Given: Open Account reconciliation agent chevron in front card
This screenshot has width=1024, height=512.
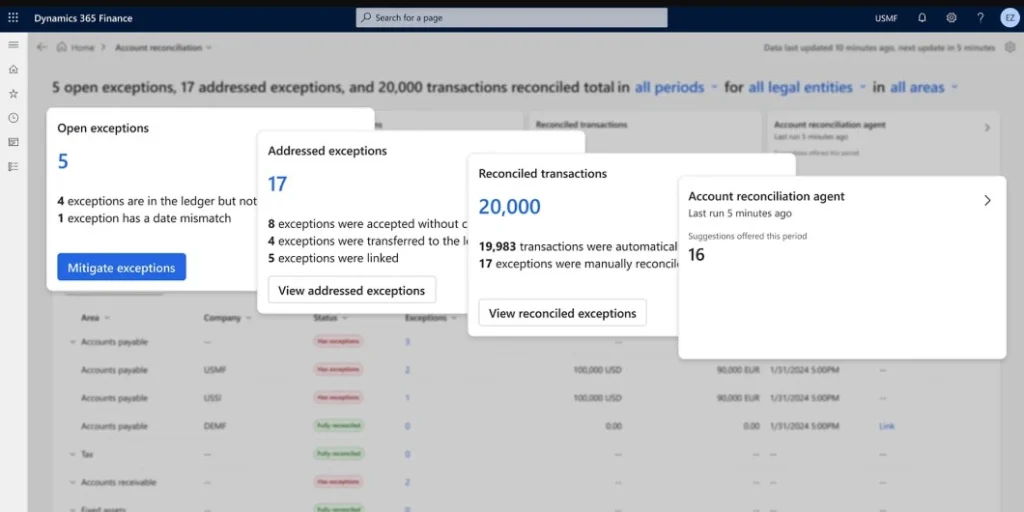Looking at the screenshot, I should click(x=987, y=200).
